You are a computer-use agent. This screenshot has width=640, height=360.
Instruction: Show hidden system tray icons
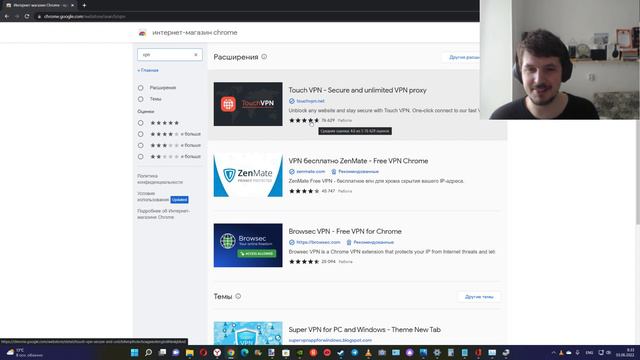(553, 353)
